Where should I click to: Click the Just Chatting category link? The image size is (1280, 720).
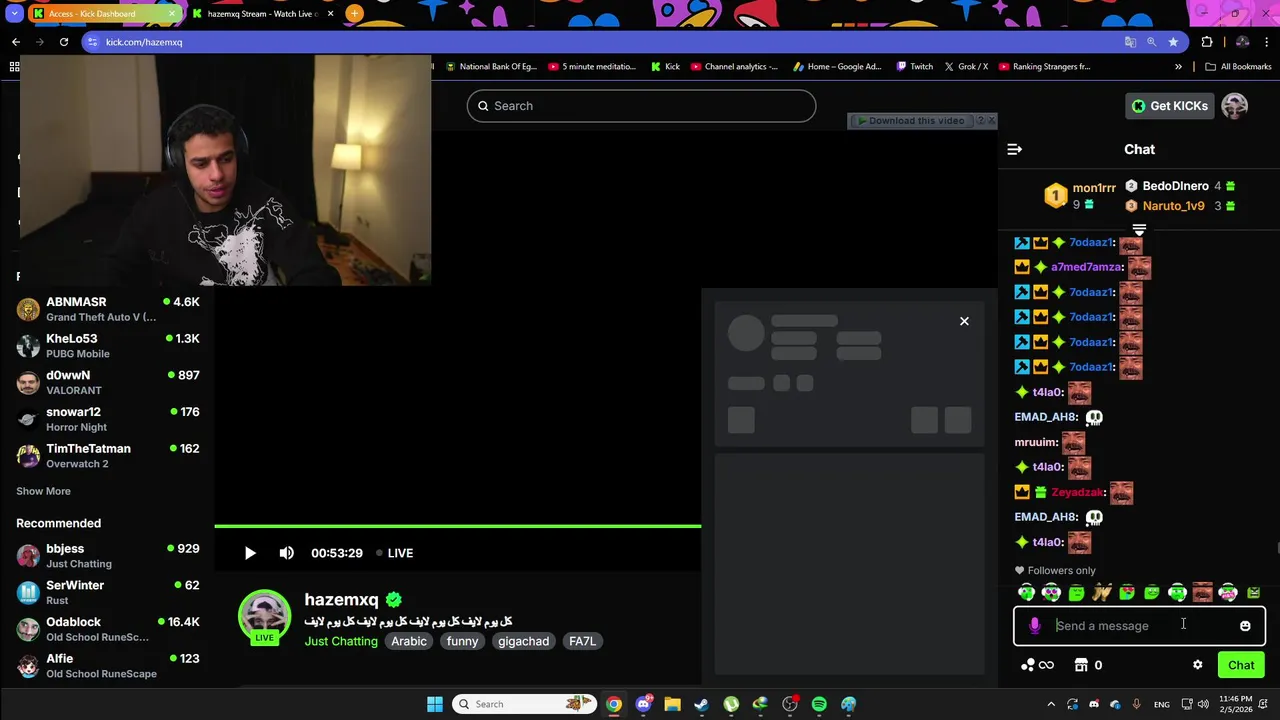(x=341, y=641)
